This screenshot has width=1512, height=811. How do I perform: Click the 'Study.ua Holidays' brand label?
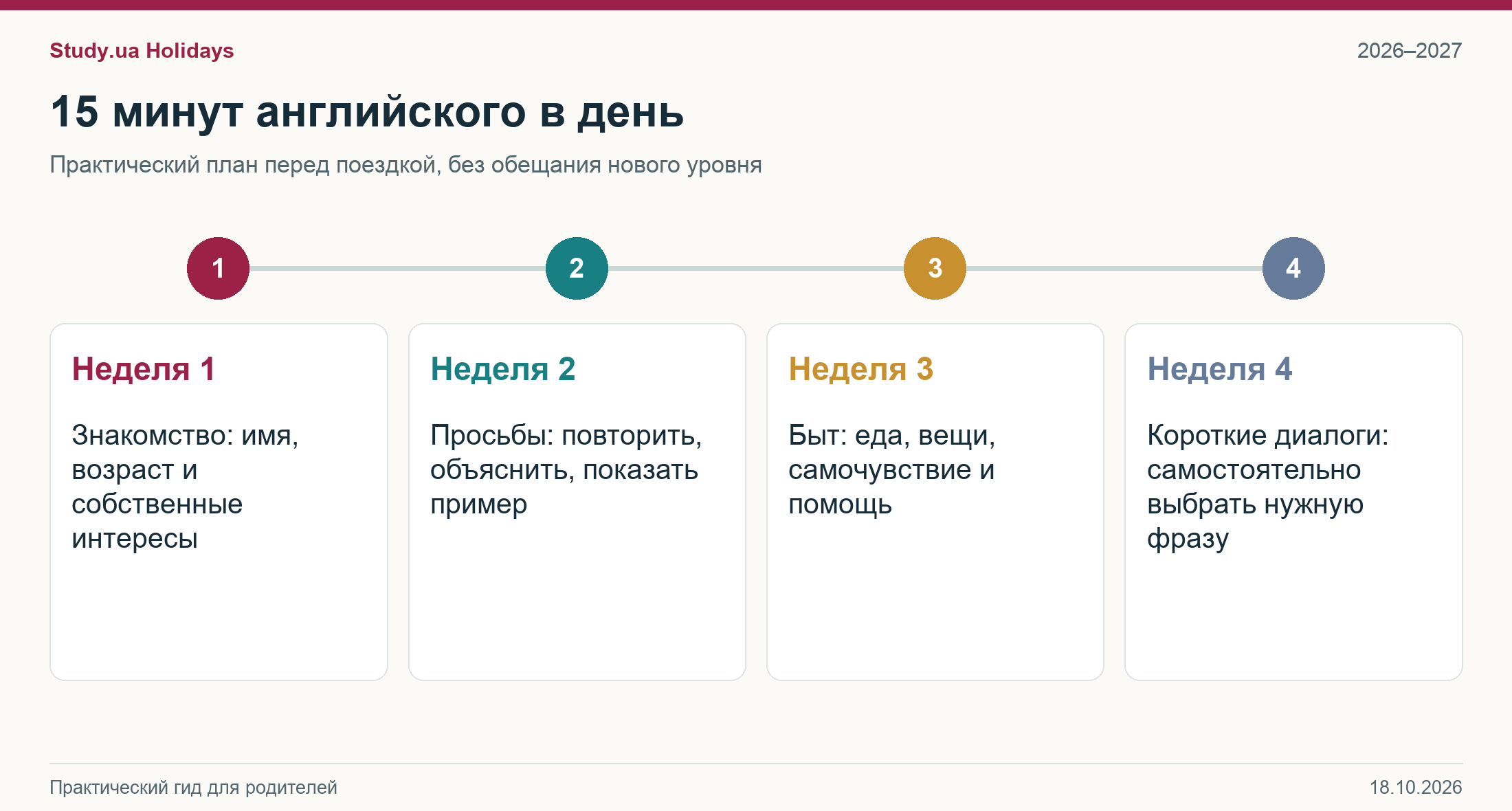coord(142,51)
